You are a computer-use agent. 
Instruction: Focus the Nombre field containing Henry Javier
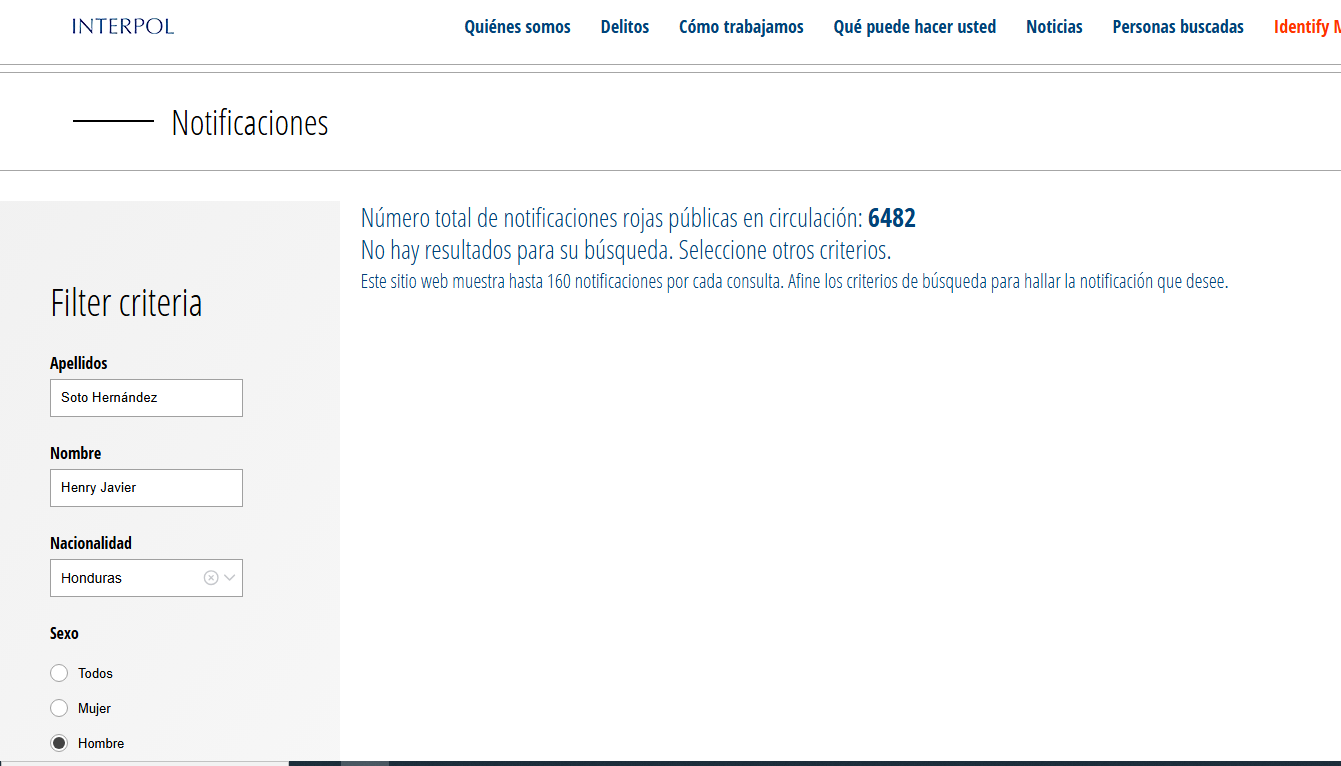146,488
